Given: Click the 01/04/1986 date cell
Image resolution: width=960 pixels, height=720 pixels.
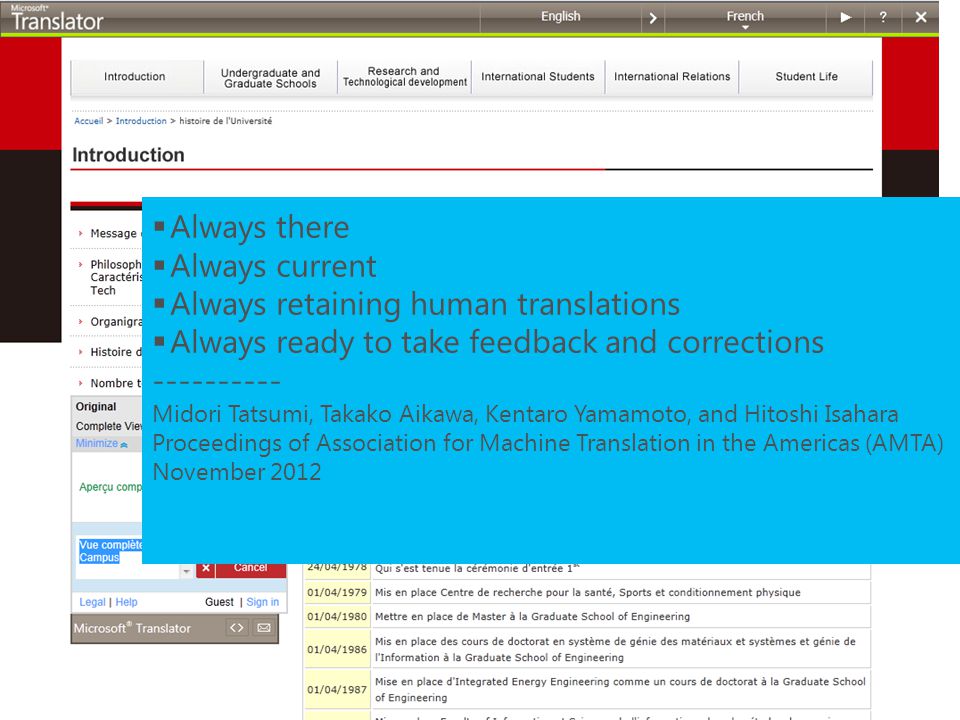Looking at the screenshot, I should [337, 649].
